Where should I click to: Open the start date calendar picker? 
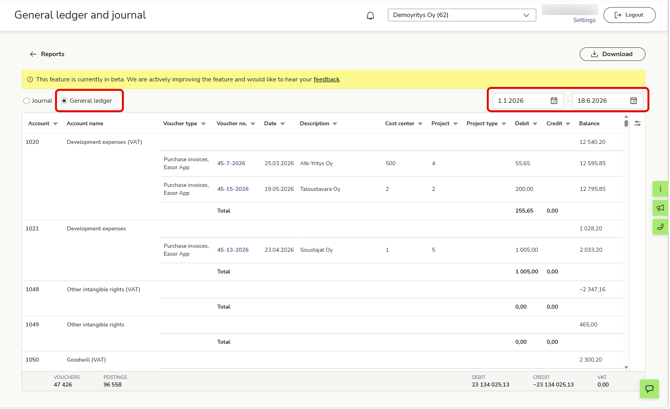click(554, 100)
